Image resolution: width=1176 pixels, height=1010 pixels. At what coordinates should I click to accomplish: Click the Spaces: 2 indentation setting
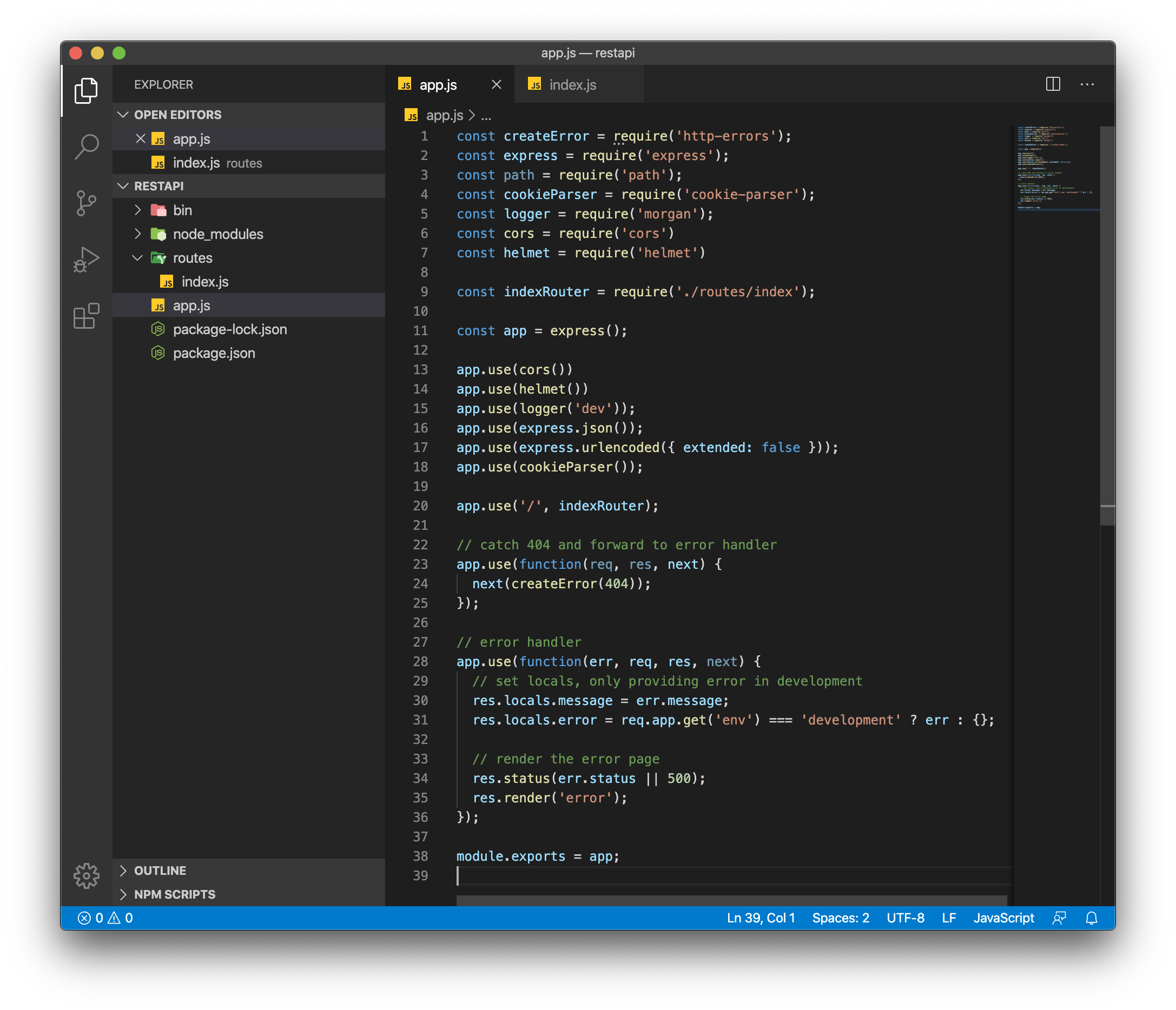pyautogui.click(x=840, y=918)
